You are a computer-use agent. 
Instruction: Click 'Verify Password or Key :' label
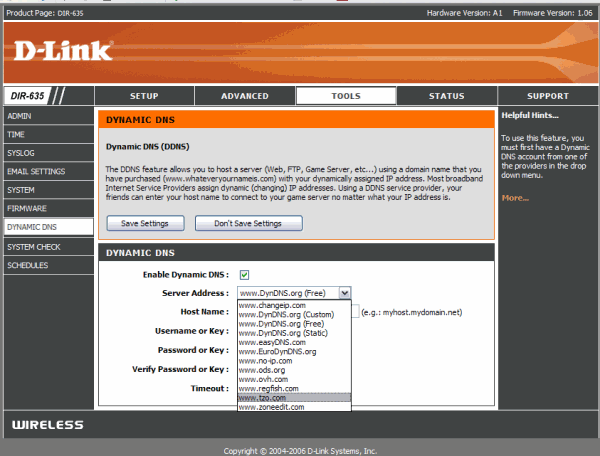(x=181, y=369)
